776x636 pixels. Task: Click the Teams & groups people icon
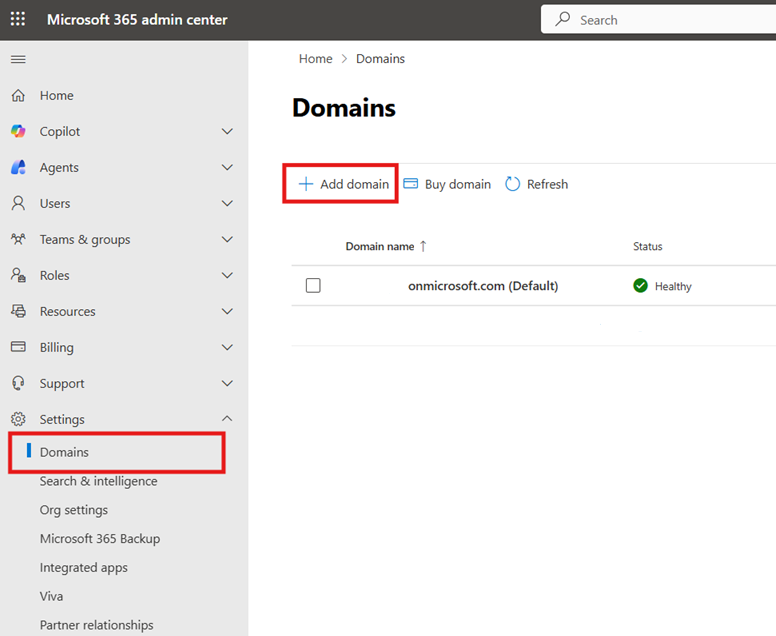pyautogui.click(x=18, y=240)
